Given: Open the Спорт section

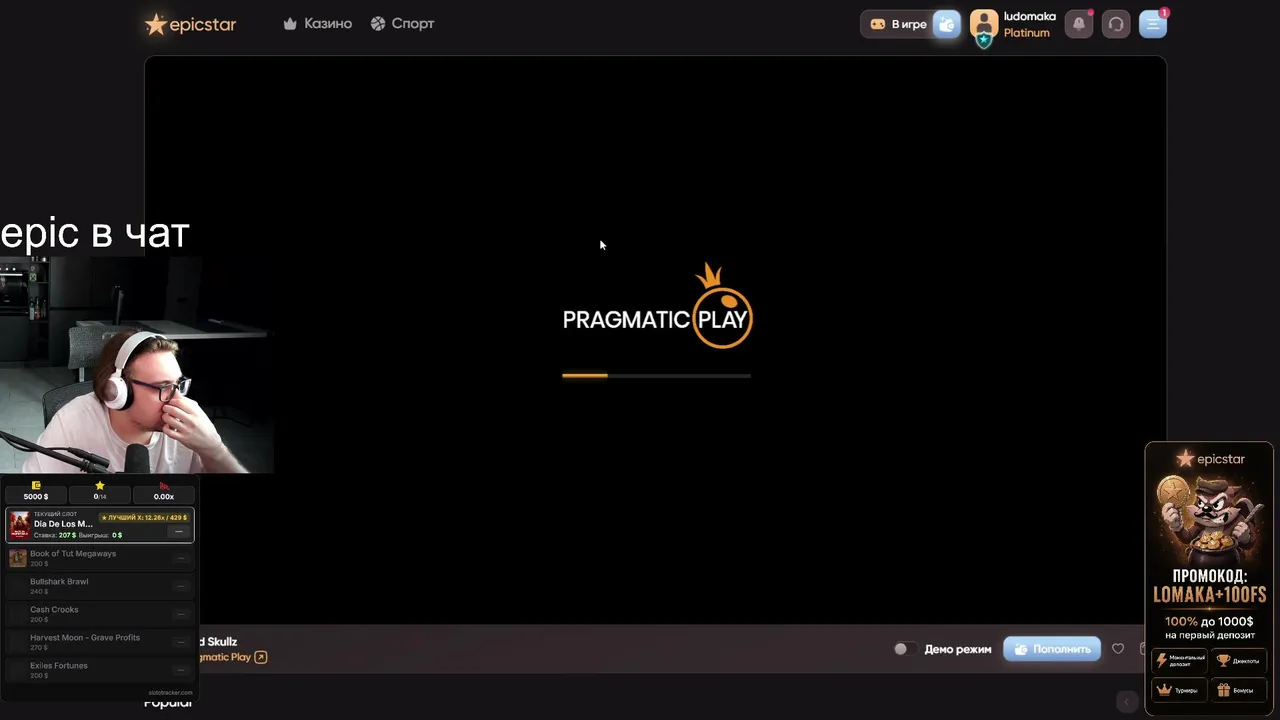Looking at the screenshot, I should [402, 23].
